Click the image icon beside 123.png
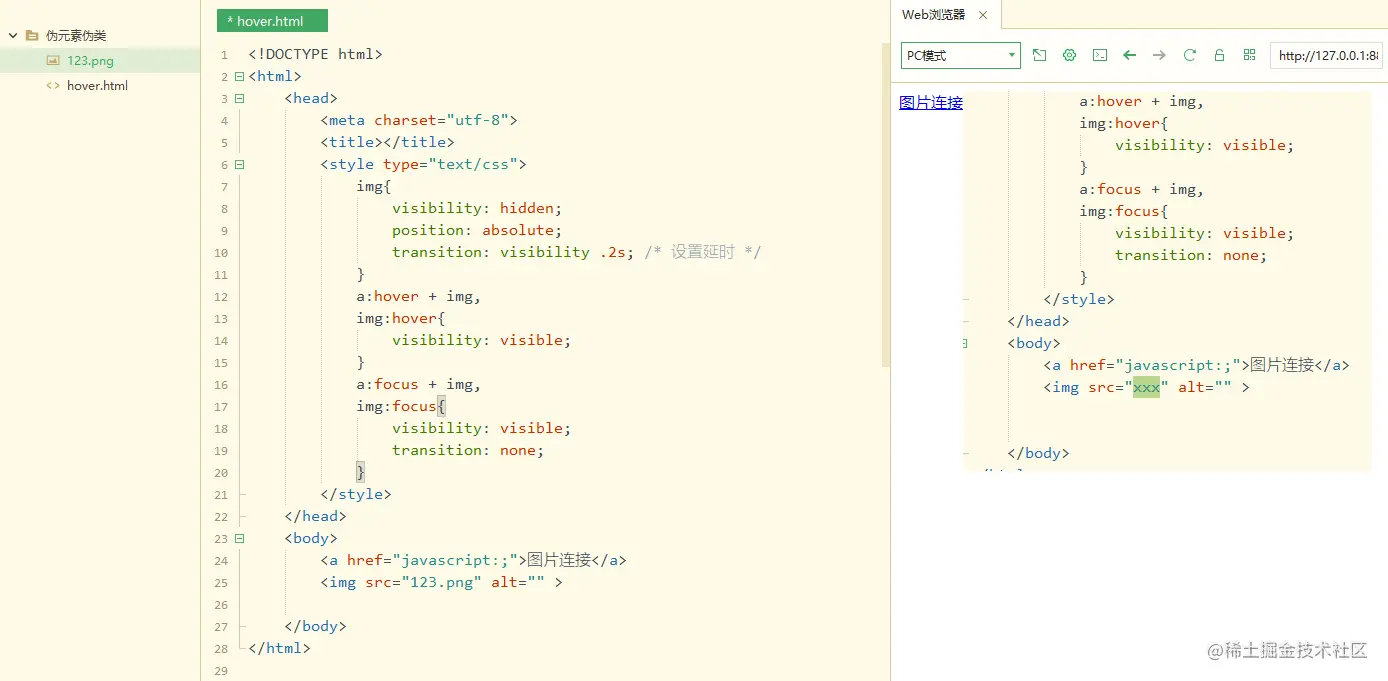This screenshot has width=1388, height=681. [53, 60]
